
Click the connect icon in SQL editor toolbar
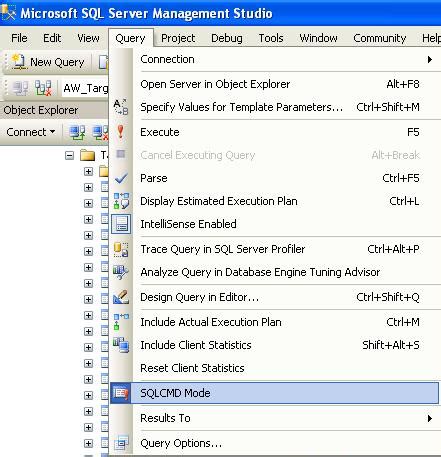(20, 88)
